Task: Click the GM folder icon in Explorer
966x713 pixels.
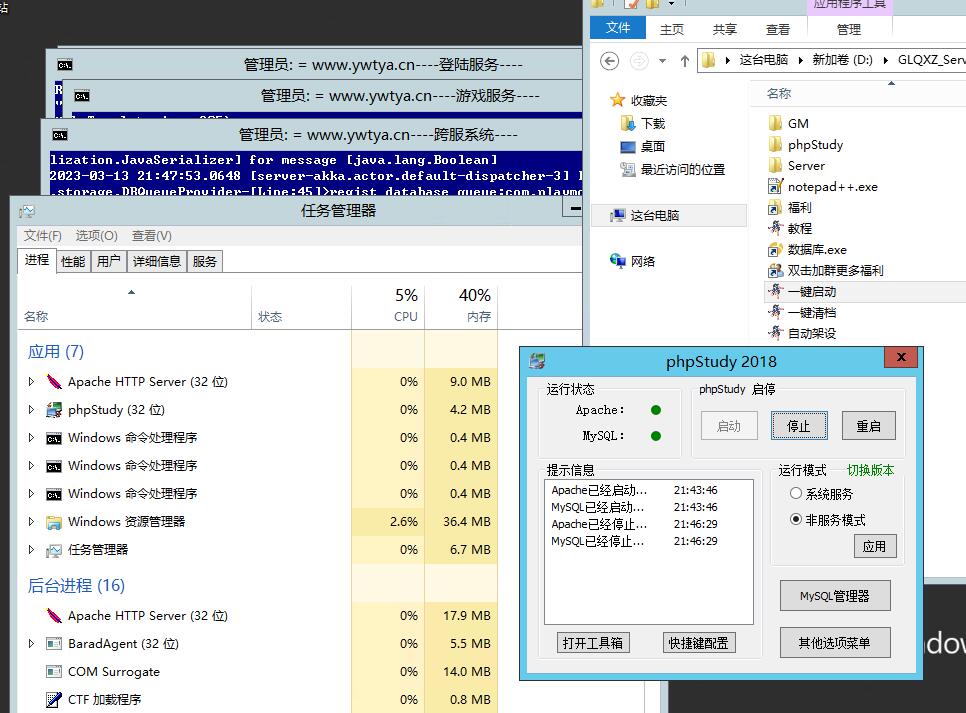Action: 775,123
